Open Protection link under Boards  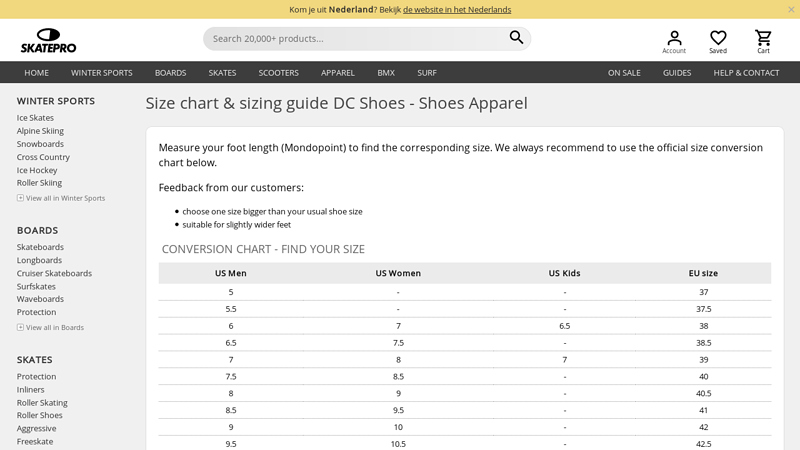tap(36, 312)
